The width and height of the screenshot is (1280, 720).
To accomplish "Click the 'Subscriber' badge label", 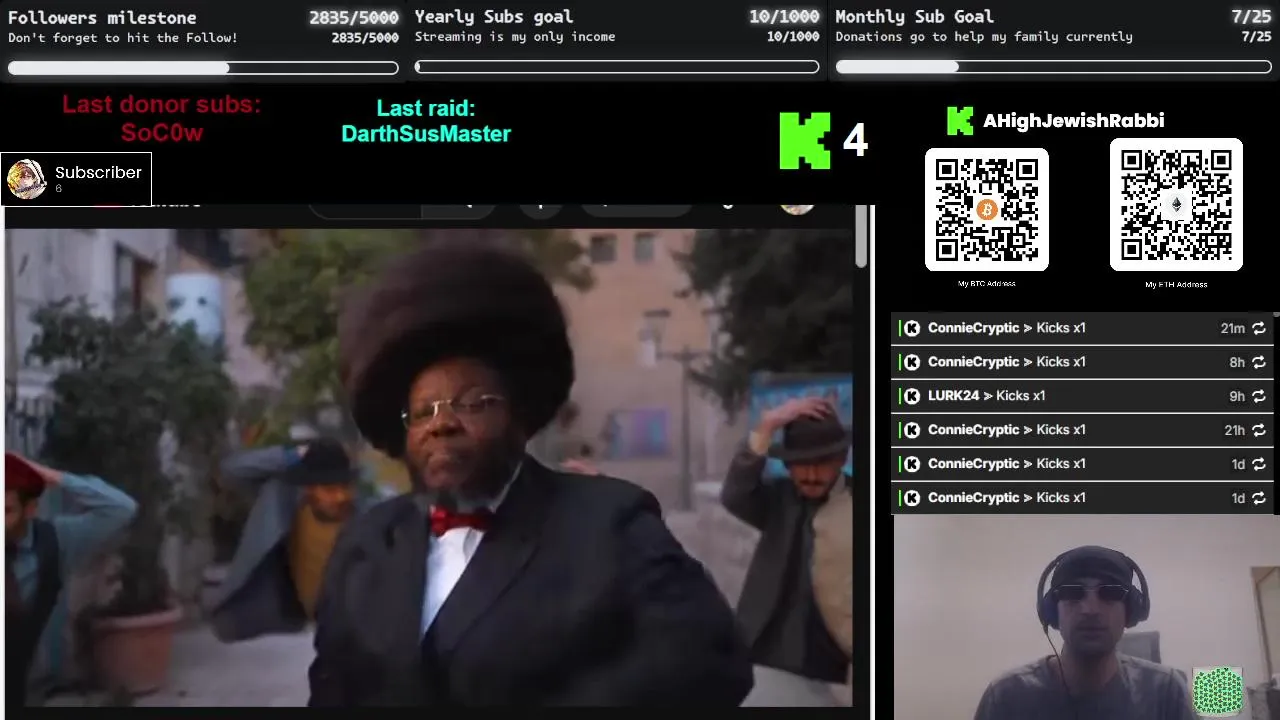I will [x=98, y=172].
